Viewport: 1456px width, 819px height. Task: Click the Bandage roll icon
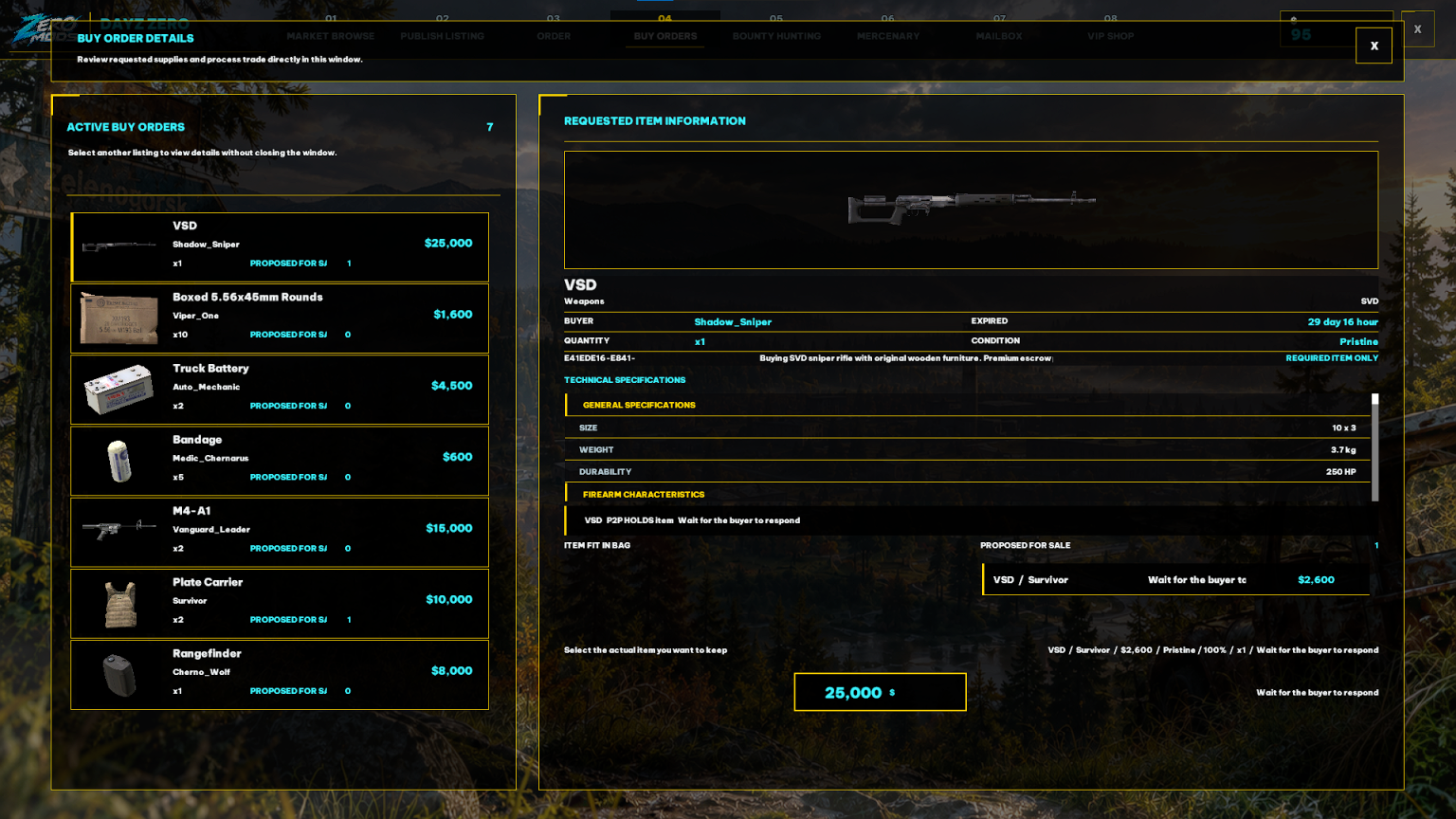(119, 461)
